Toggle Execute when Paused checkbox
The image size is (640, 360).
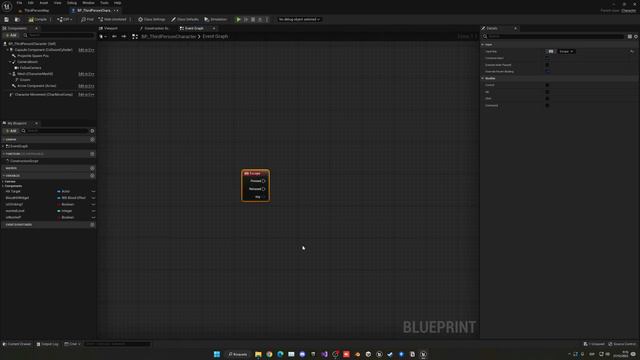pos(547,65)
